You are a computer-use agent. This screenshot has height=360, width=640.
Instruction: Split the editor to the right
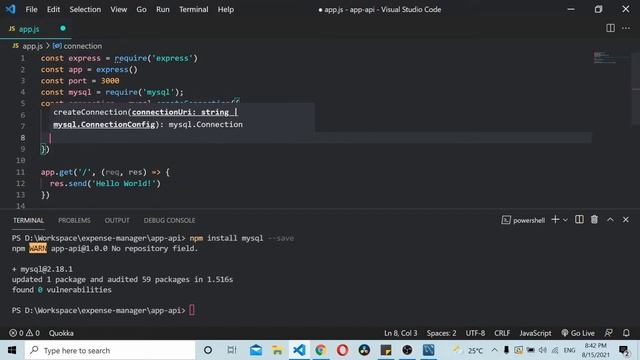[610, 28]
